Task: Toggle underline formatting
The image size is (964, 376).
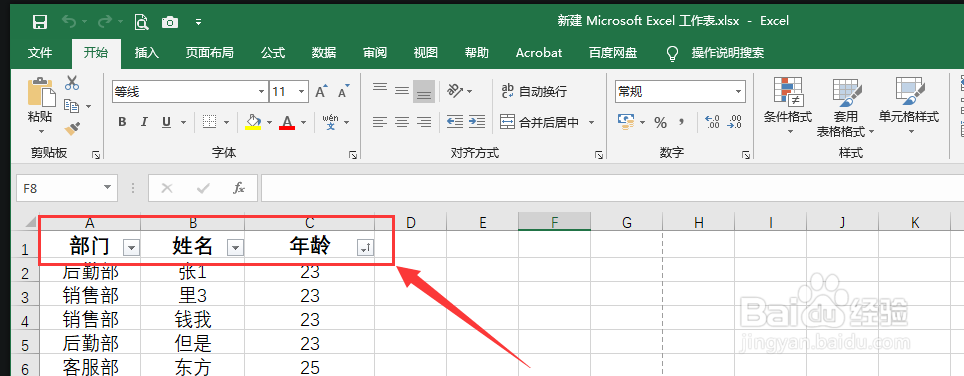Action: (166, 122)
